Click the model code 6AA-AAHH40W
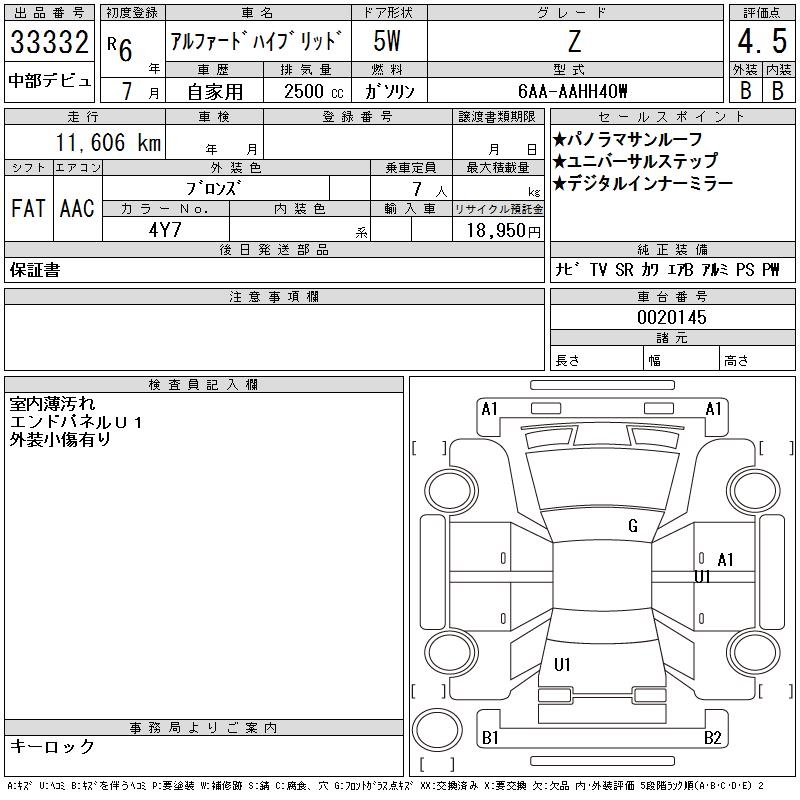Viewport: 800px width, 800px height. coord(572,91)
